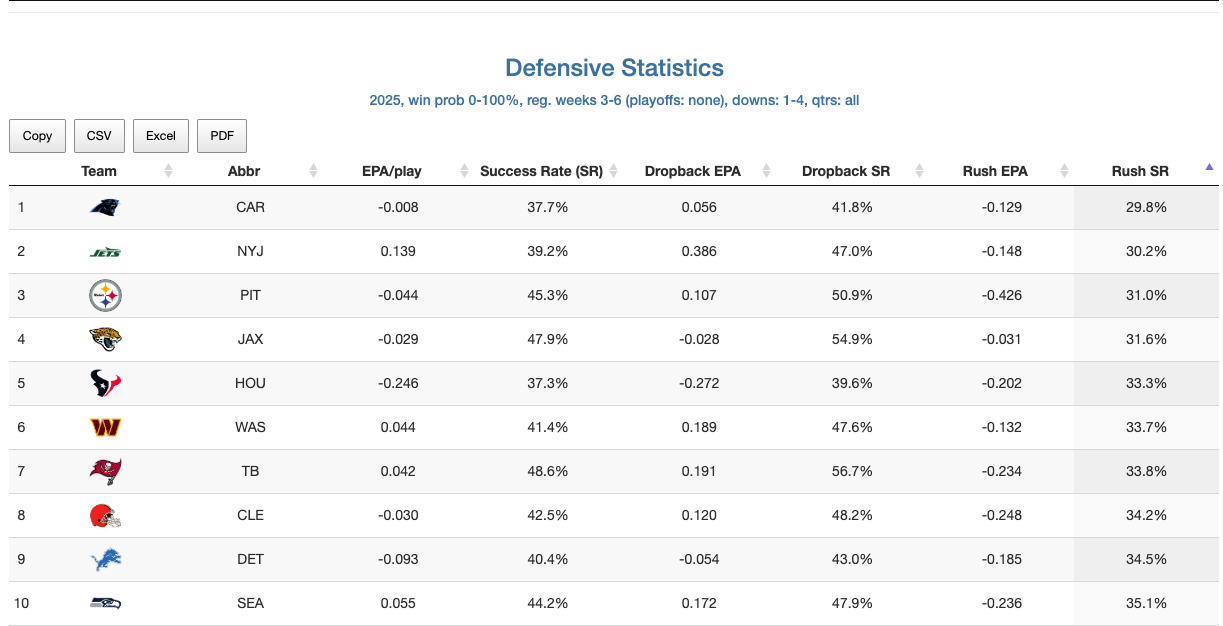1223x626 pixels.
Task: Copy the table to clipboard
Action: click(x=37, y=136)
